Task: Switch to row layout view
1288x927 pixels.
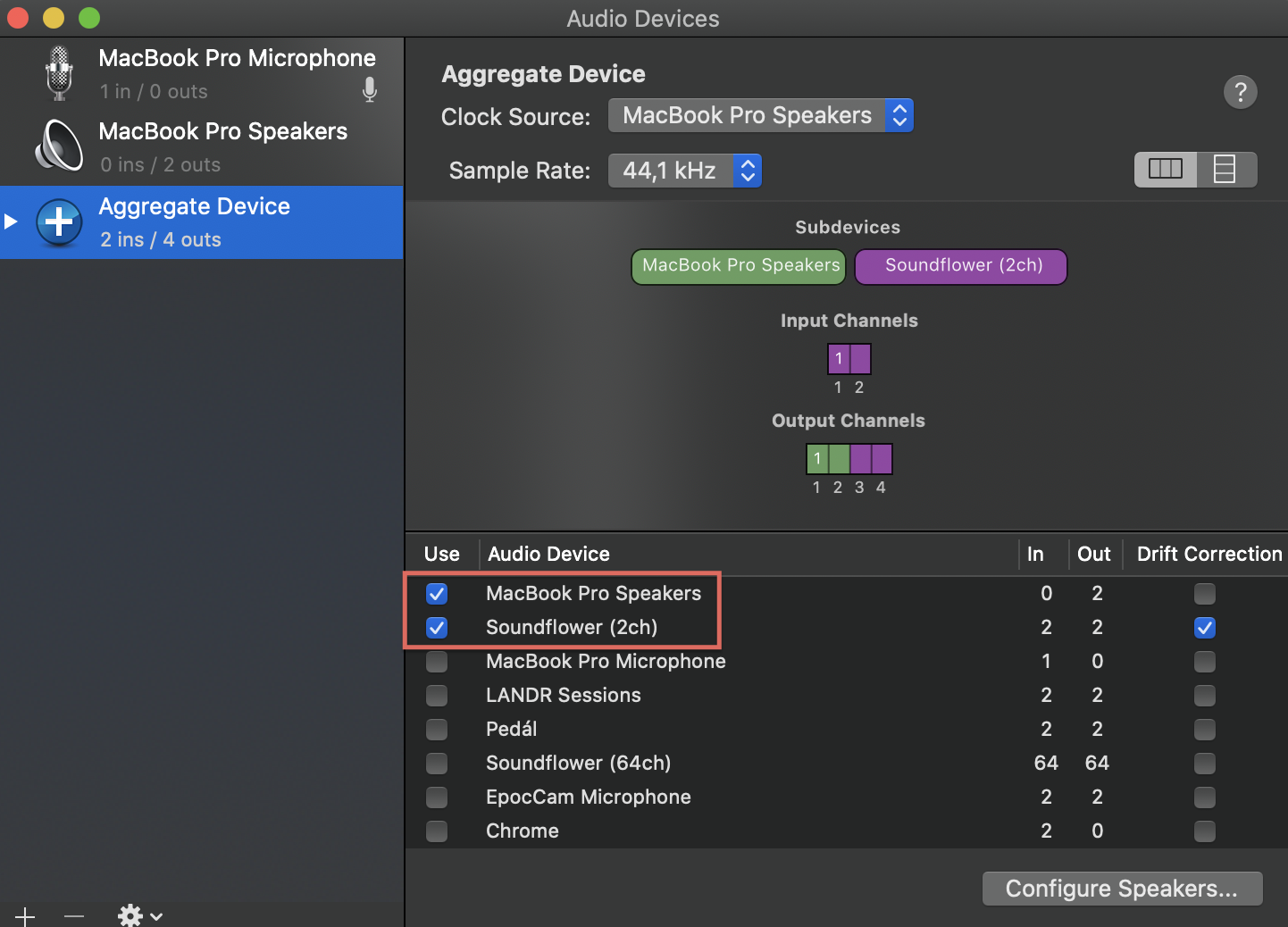Action: (x=1225, y=169)
